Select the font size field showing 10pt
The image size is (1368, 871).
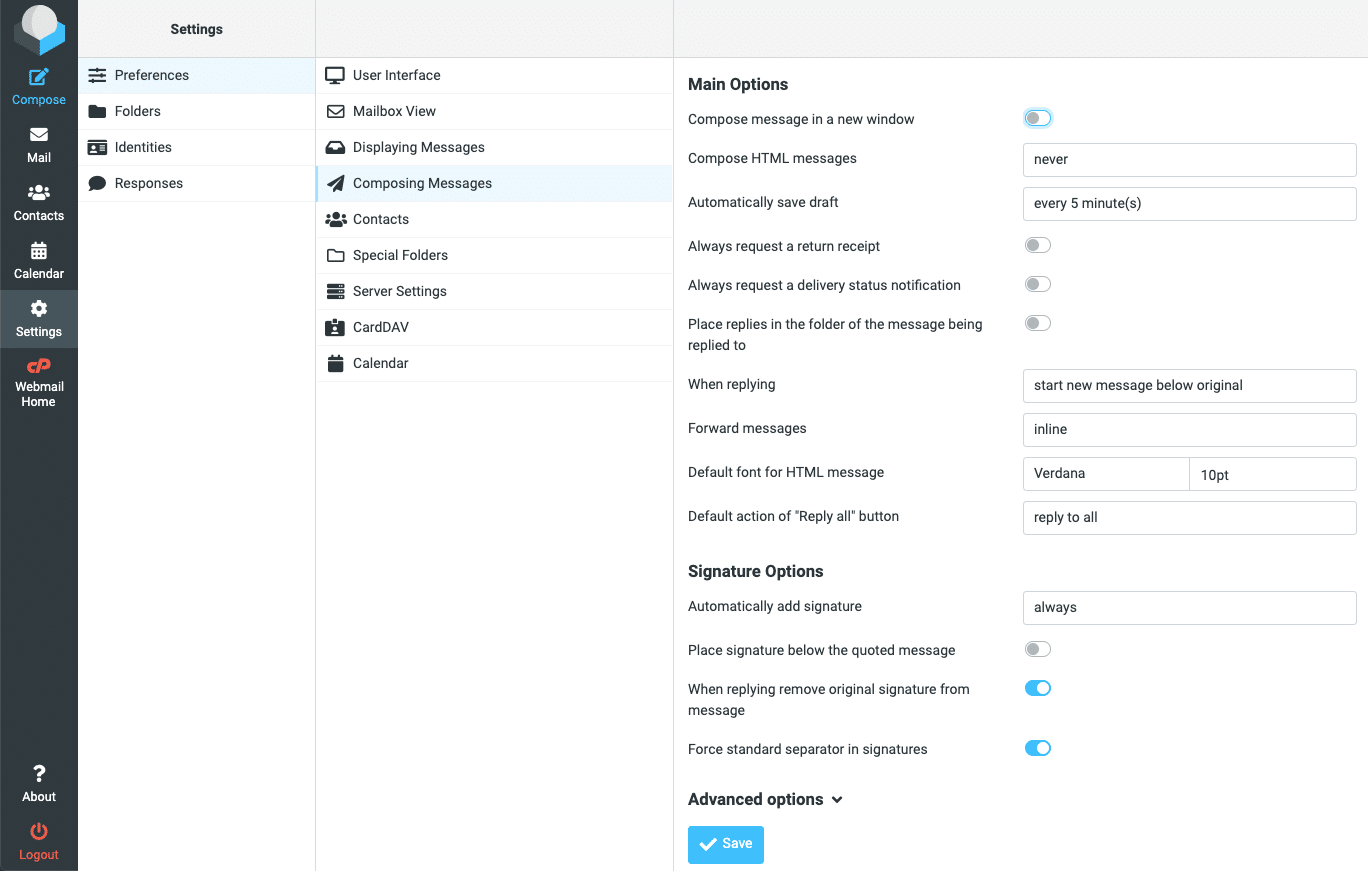[1271, 473]
